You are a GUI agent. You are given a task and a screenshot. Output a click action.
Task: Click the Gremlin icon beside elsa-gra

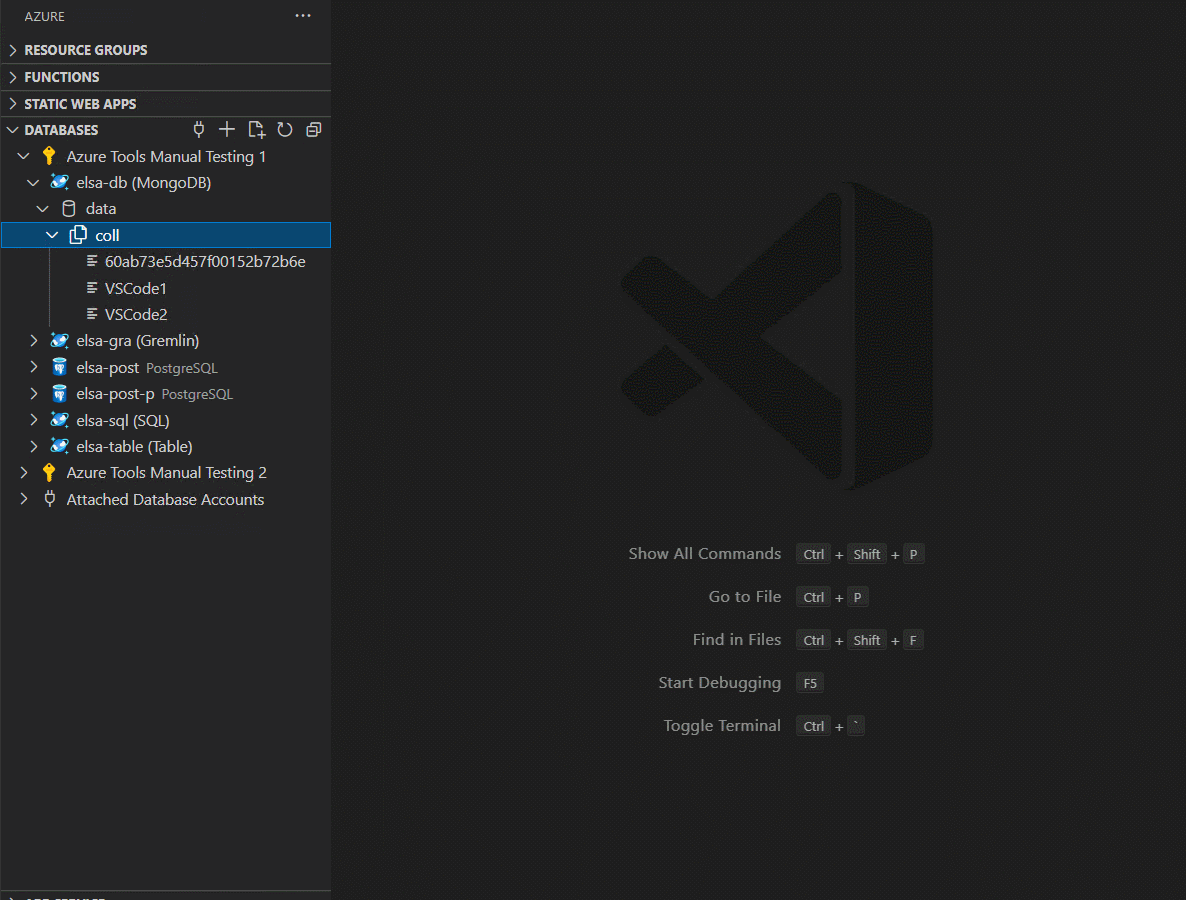(x=59, y=340)
